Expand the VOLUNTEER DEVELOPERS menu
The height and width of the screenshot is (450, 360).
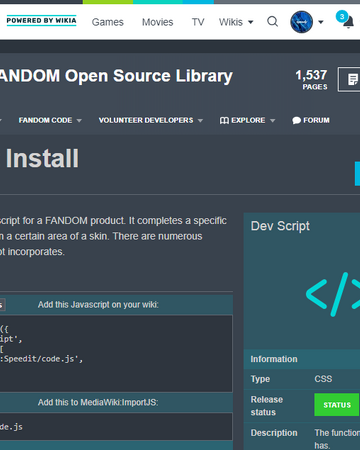tap(151, 120)
